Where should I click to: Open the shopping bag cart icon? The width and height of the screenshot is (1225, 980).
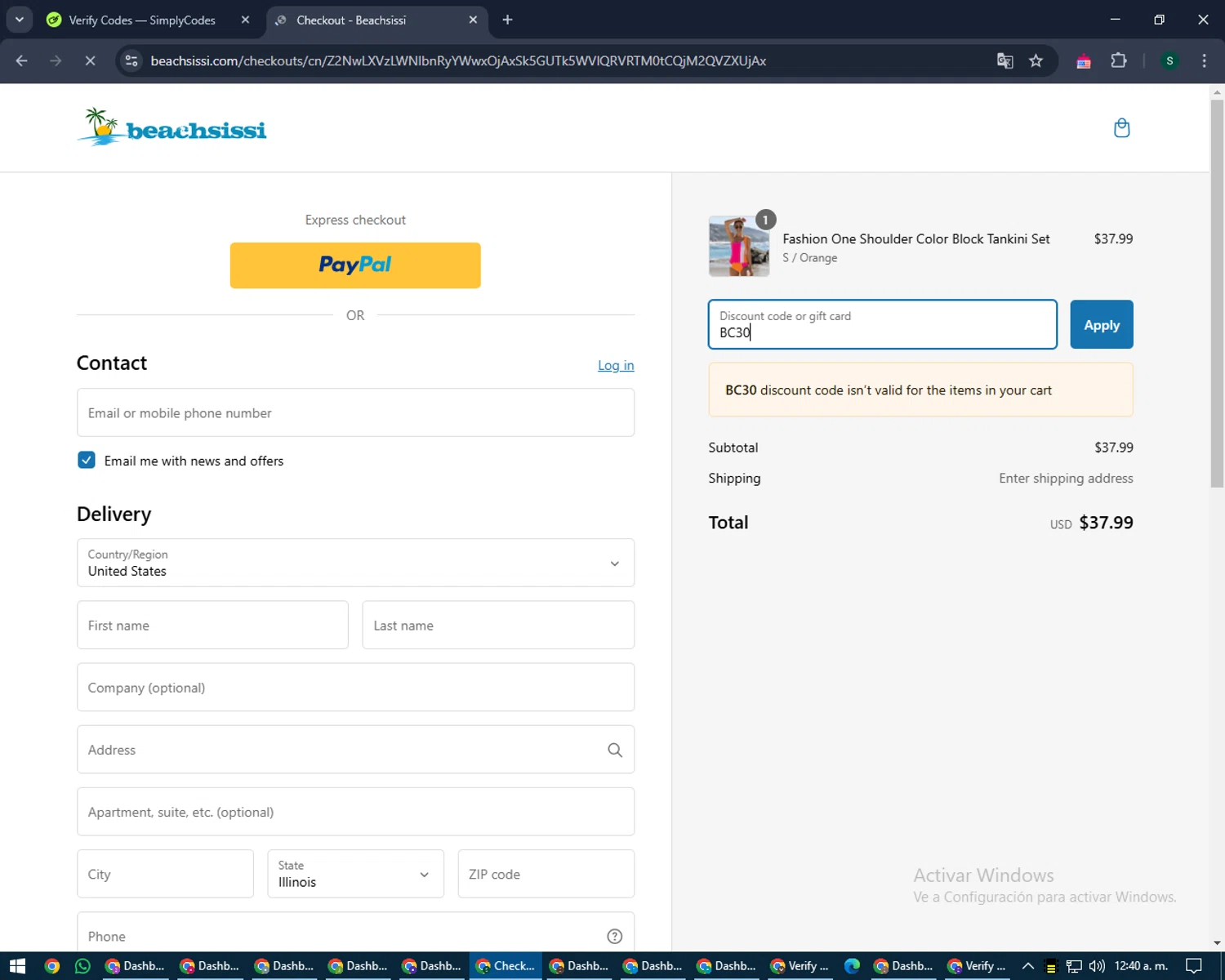point(1122,127)
